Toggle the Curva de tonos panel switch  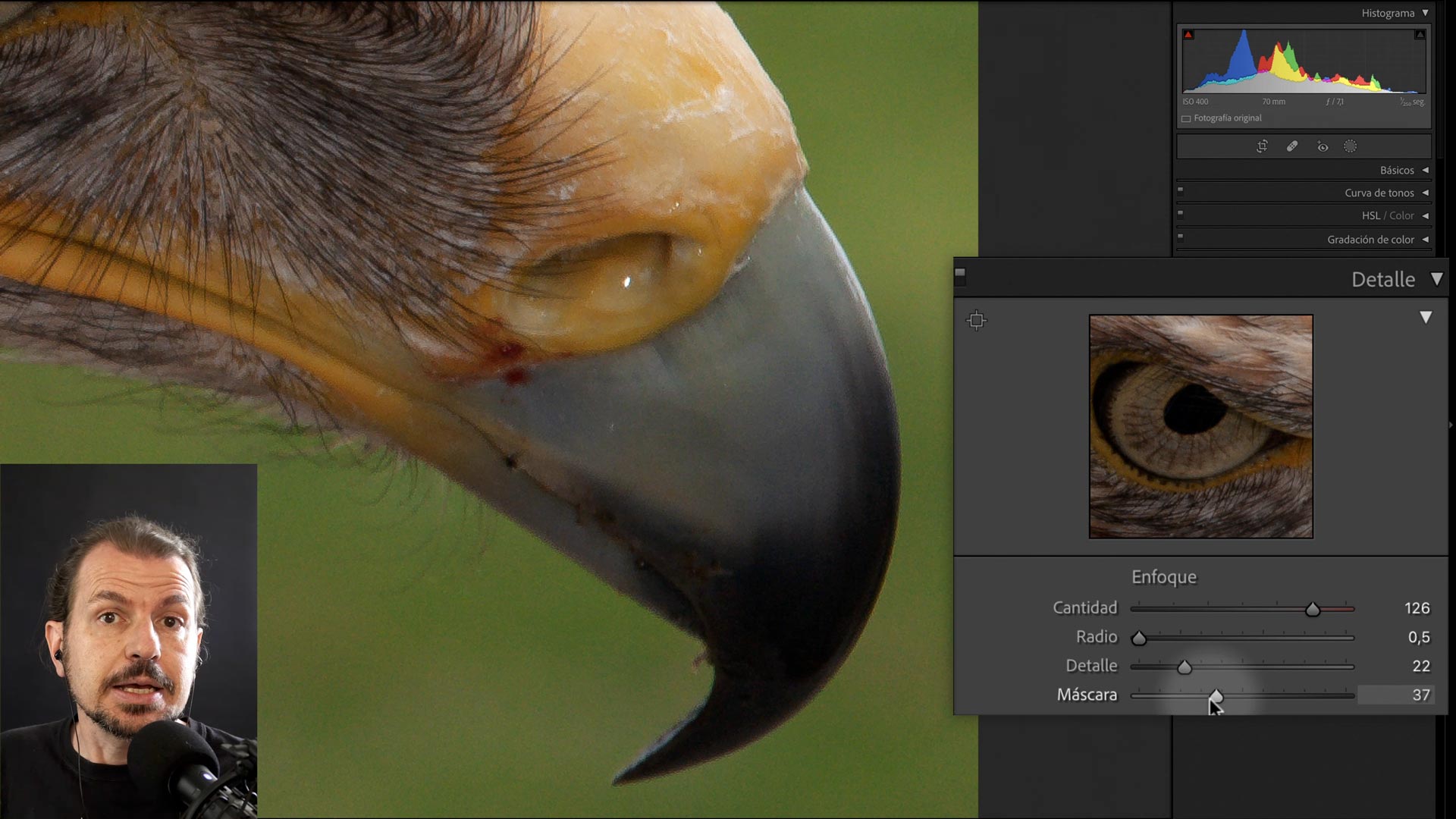(x=1180, y=190)
